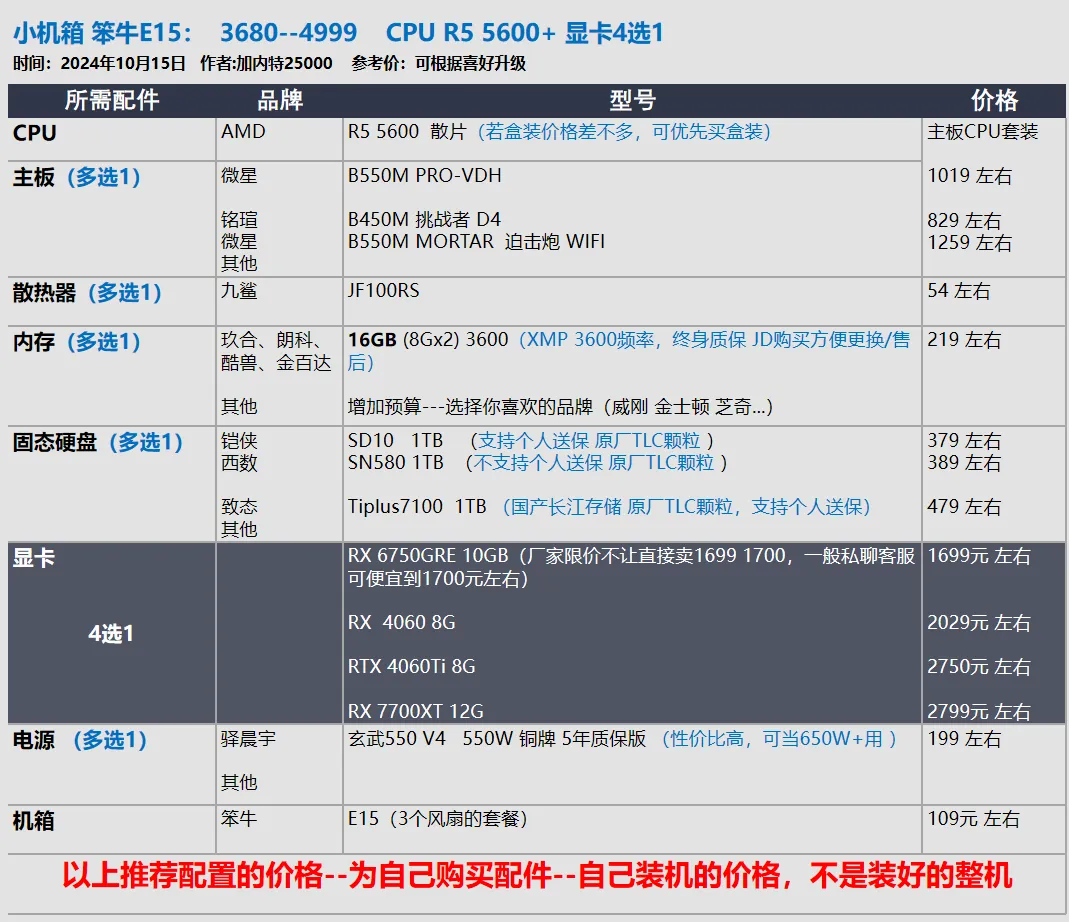Click the red disclaimer text at the bottom
This screenshot has width=1069, height=922.
coord(537,876)
